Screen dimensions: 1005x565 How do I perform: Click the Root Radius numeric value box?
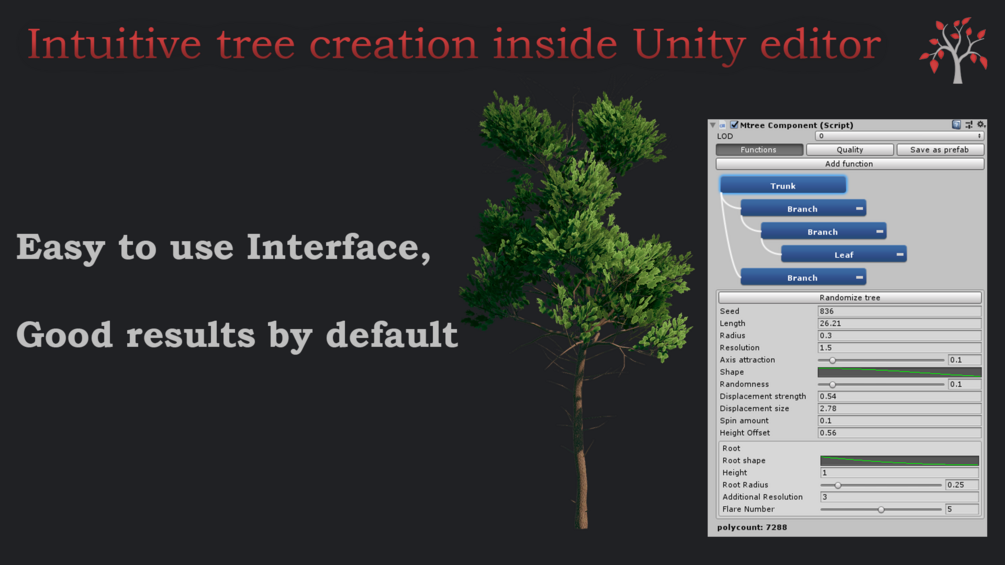[x=962, y=485]
